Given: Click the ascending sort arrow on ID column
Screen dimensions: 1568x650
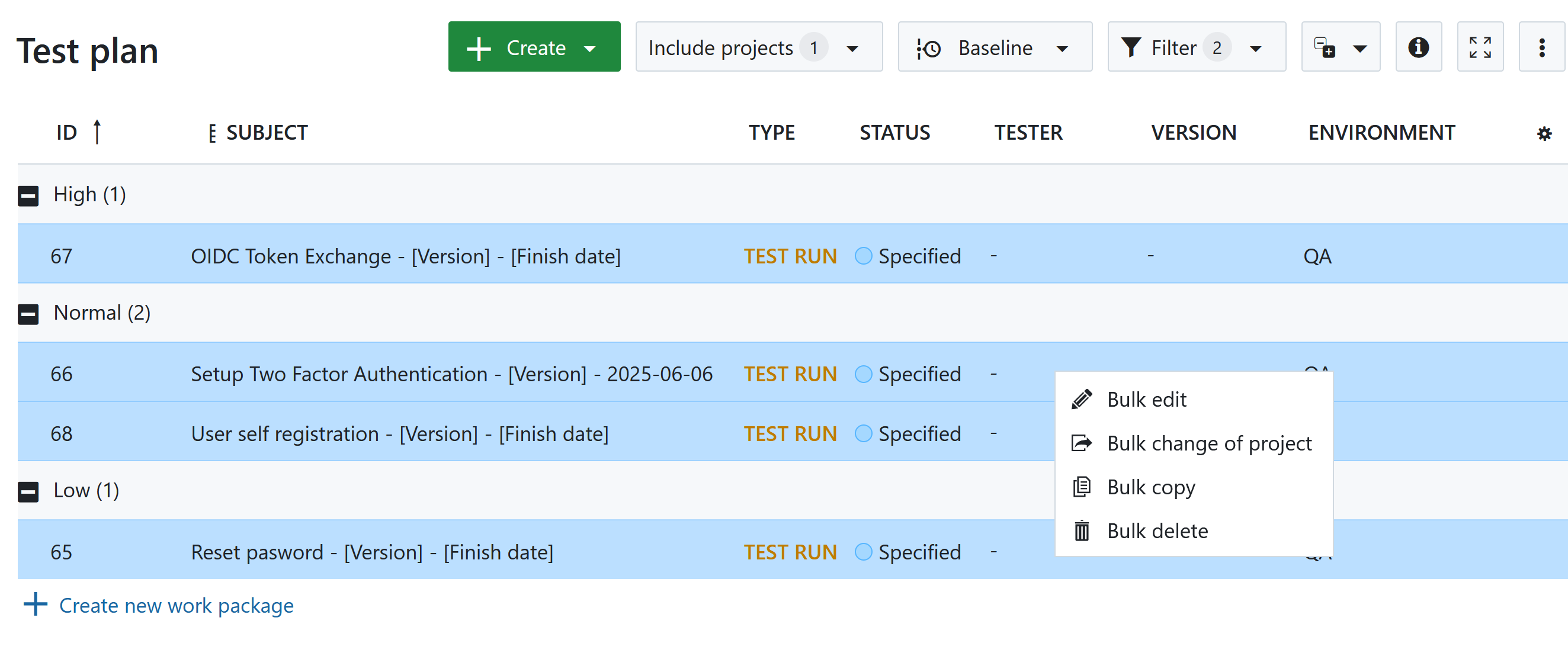Looking at the screenshot, I should [98, 131].
